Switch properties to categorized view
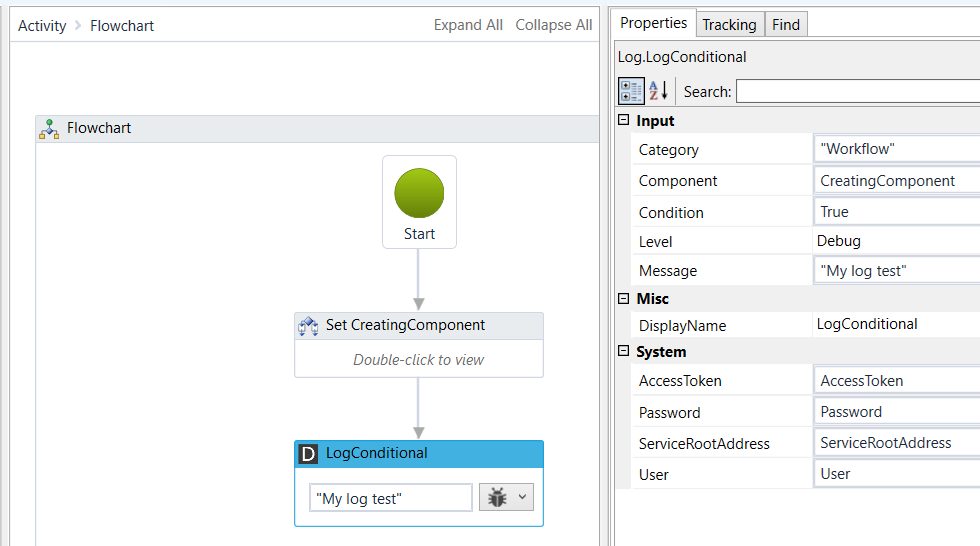The image size is (980, 546). 631,91
